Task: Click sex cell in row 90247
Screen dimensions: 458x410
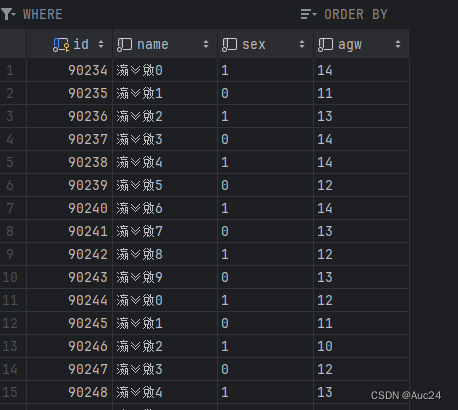Action: [265, 369]
